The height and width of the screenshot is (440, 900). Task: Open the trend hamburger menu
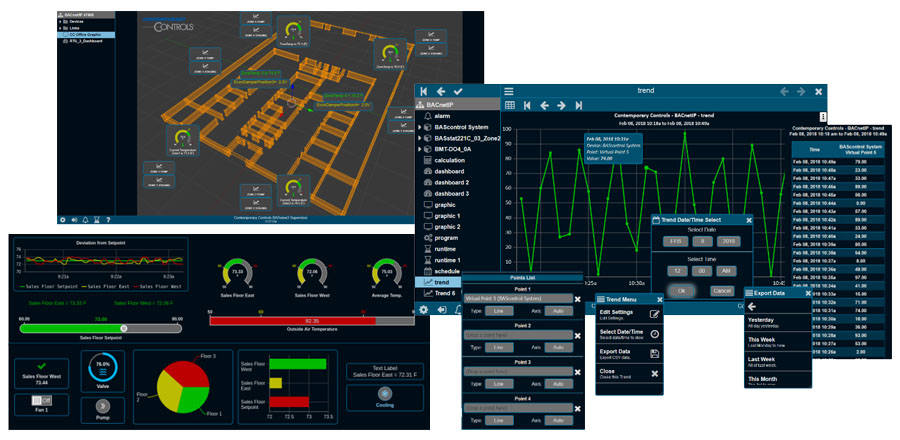[x=509, y=91]
